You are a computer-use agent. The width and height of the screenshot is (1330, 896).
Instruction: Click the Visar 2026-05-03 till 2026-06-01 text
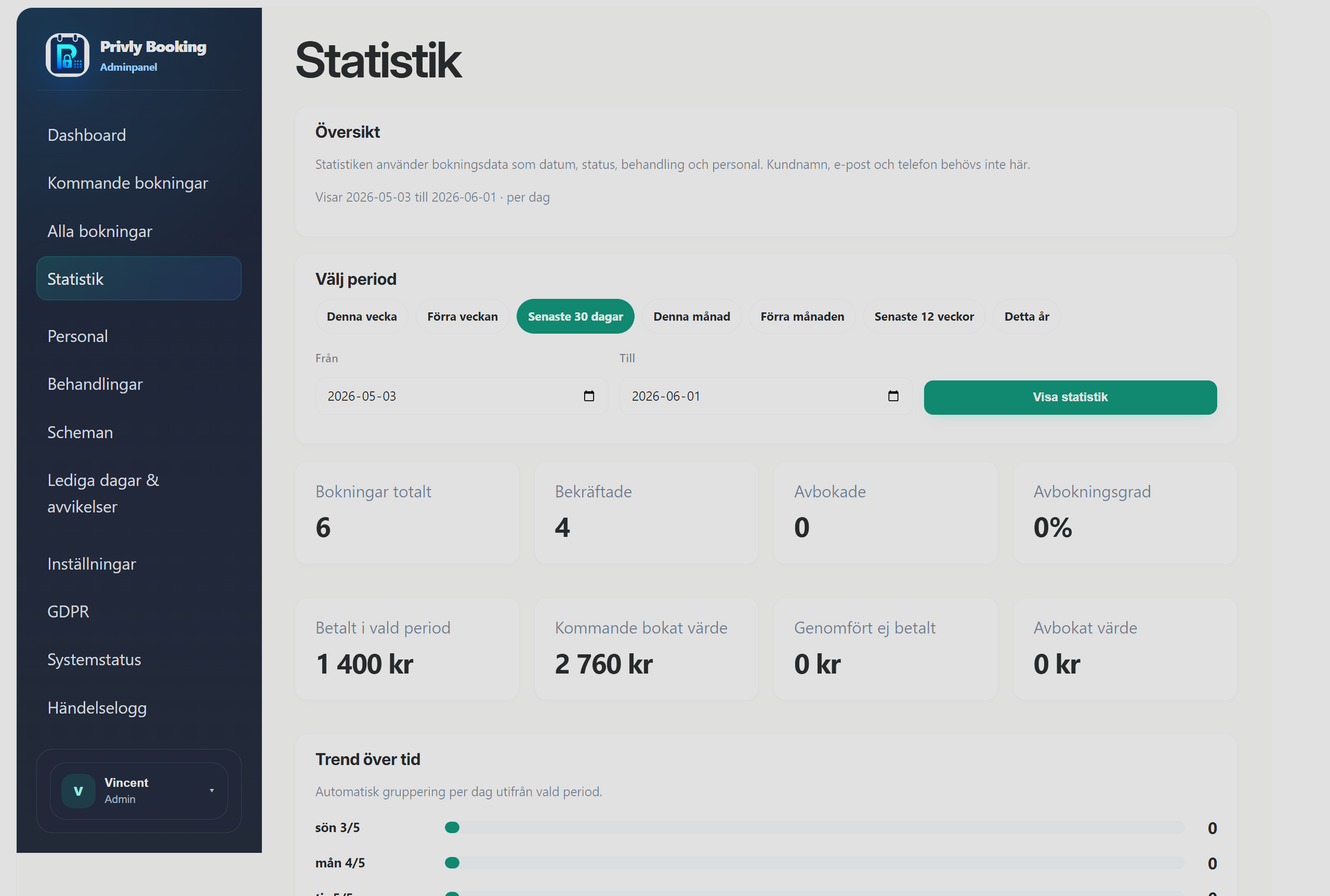pyautogui.click(x=432, y=197)
